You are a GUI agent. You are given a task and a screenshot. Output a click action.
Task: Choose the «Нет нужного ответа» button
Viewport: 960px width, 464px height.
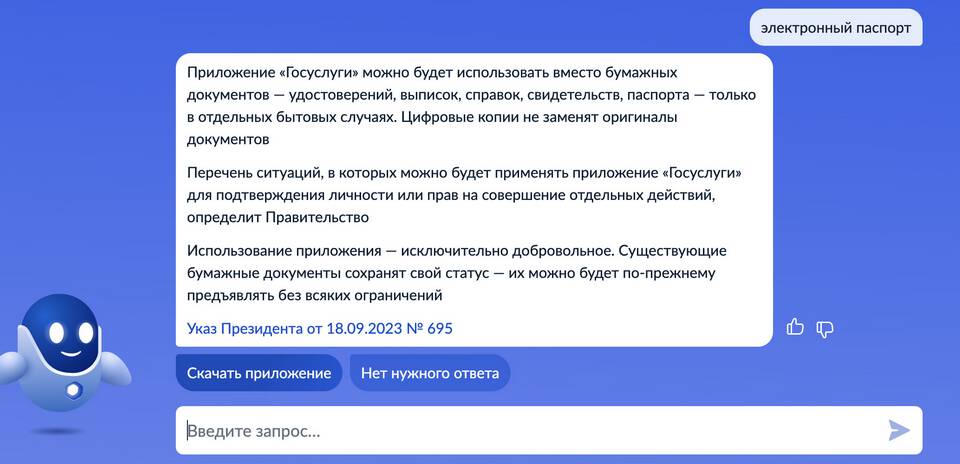(430, 373)
